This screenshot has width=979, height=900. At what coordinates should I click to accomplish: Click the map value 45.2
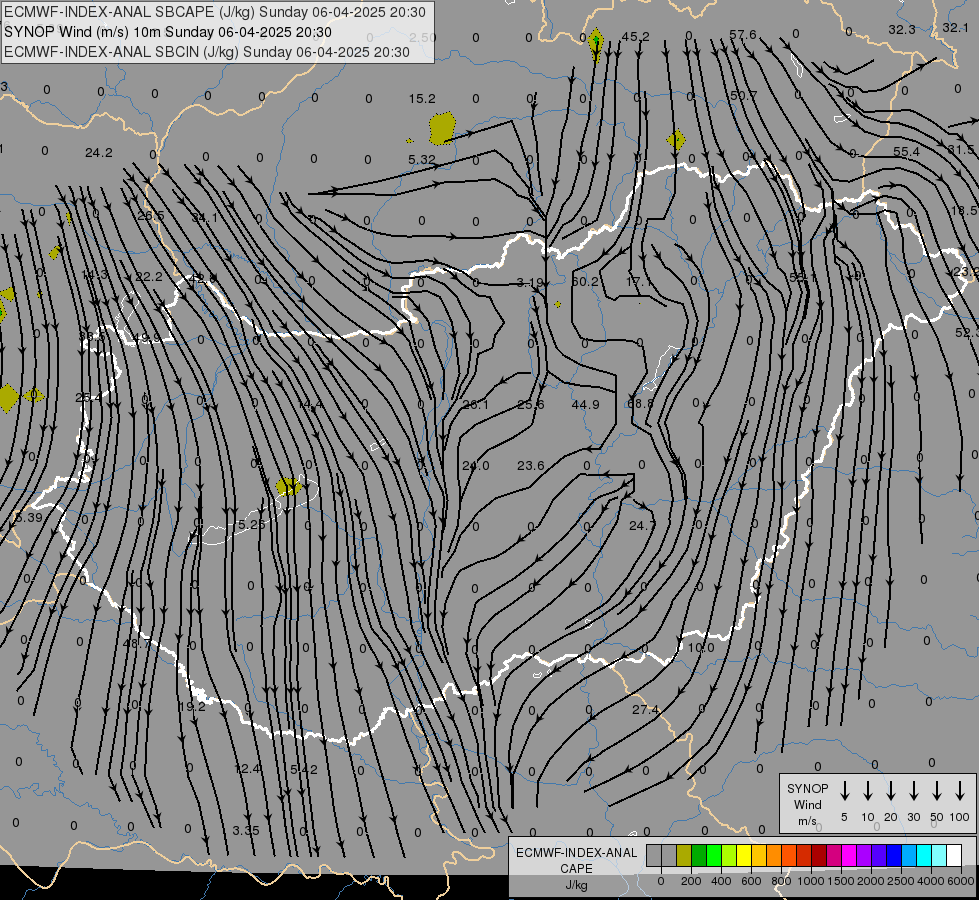tap(636, 36)
